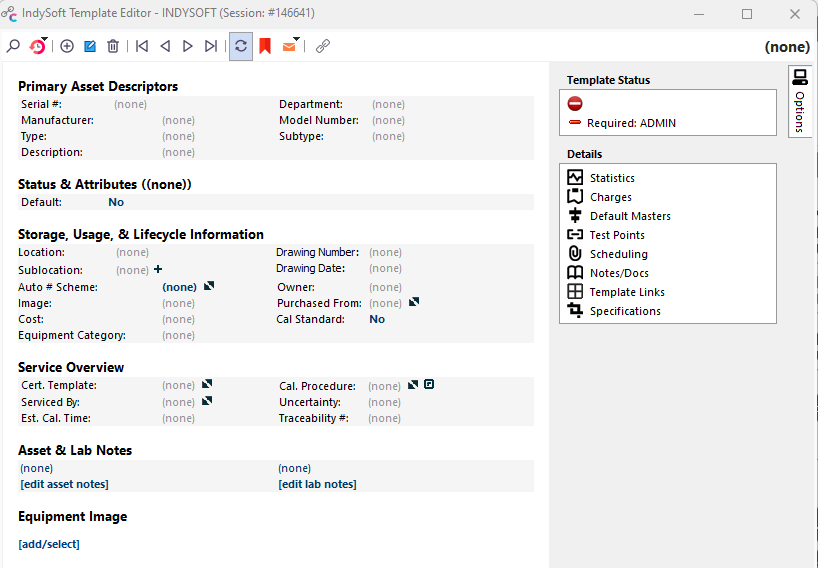Click the edit template pencil icon

tap(90, 46)
